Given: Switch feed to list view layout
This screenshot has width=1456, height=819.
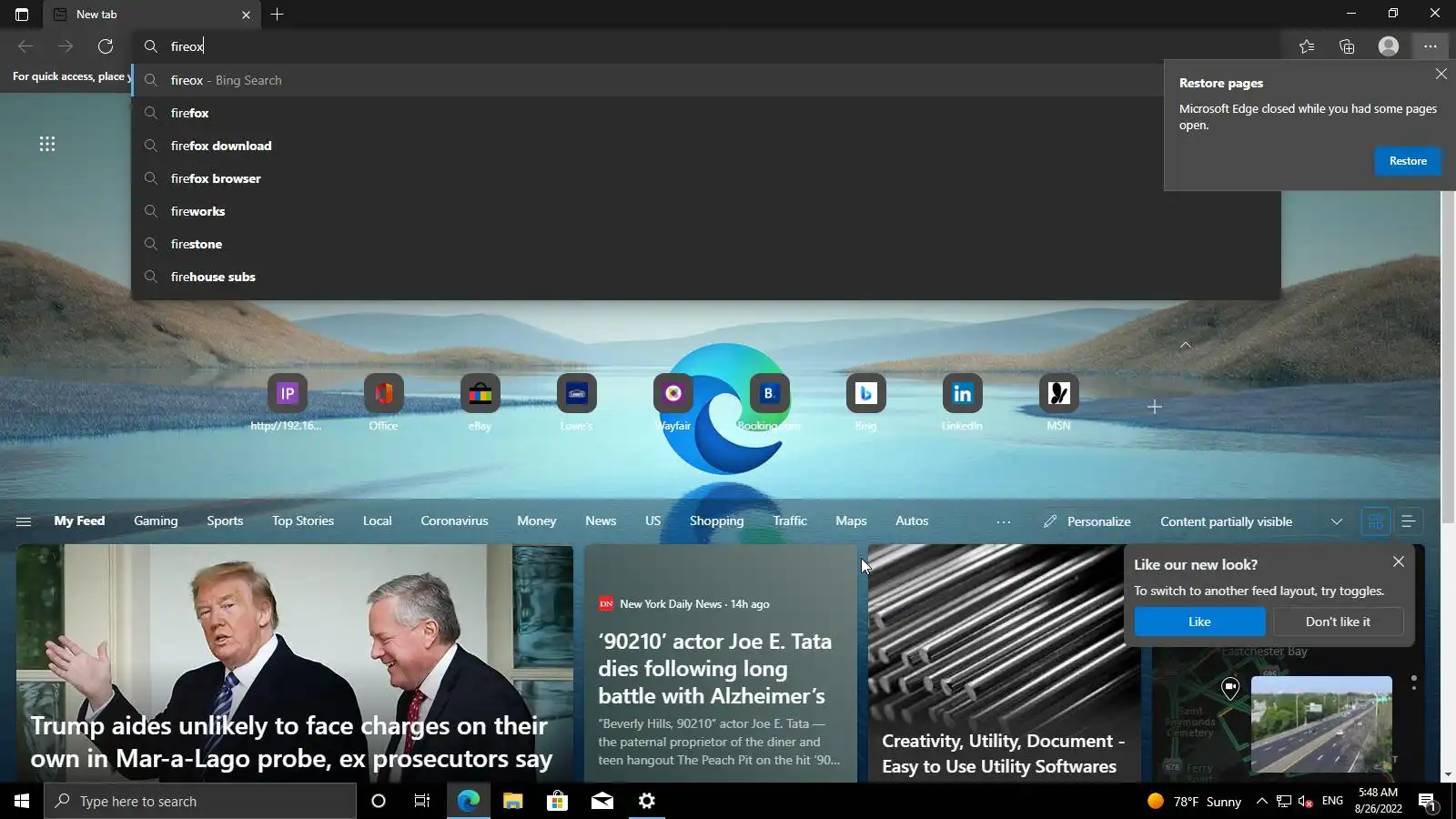Looking at the screenshot, I should [x=1408, y=521].
